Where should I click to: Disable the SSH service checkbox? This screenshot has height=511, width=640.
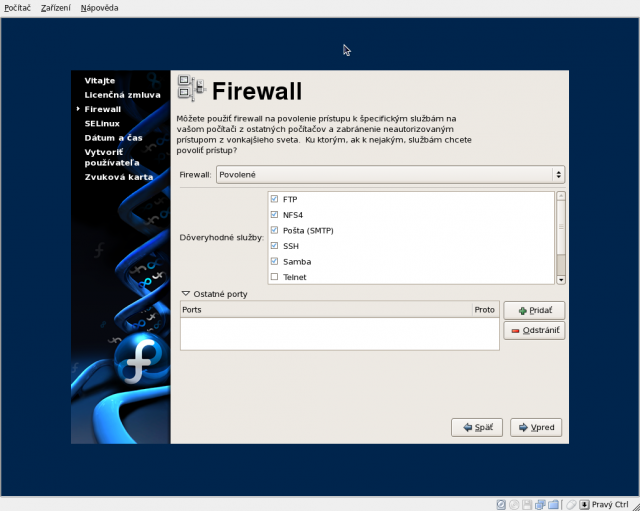(274, 245)
